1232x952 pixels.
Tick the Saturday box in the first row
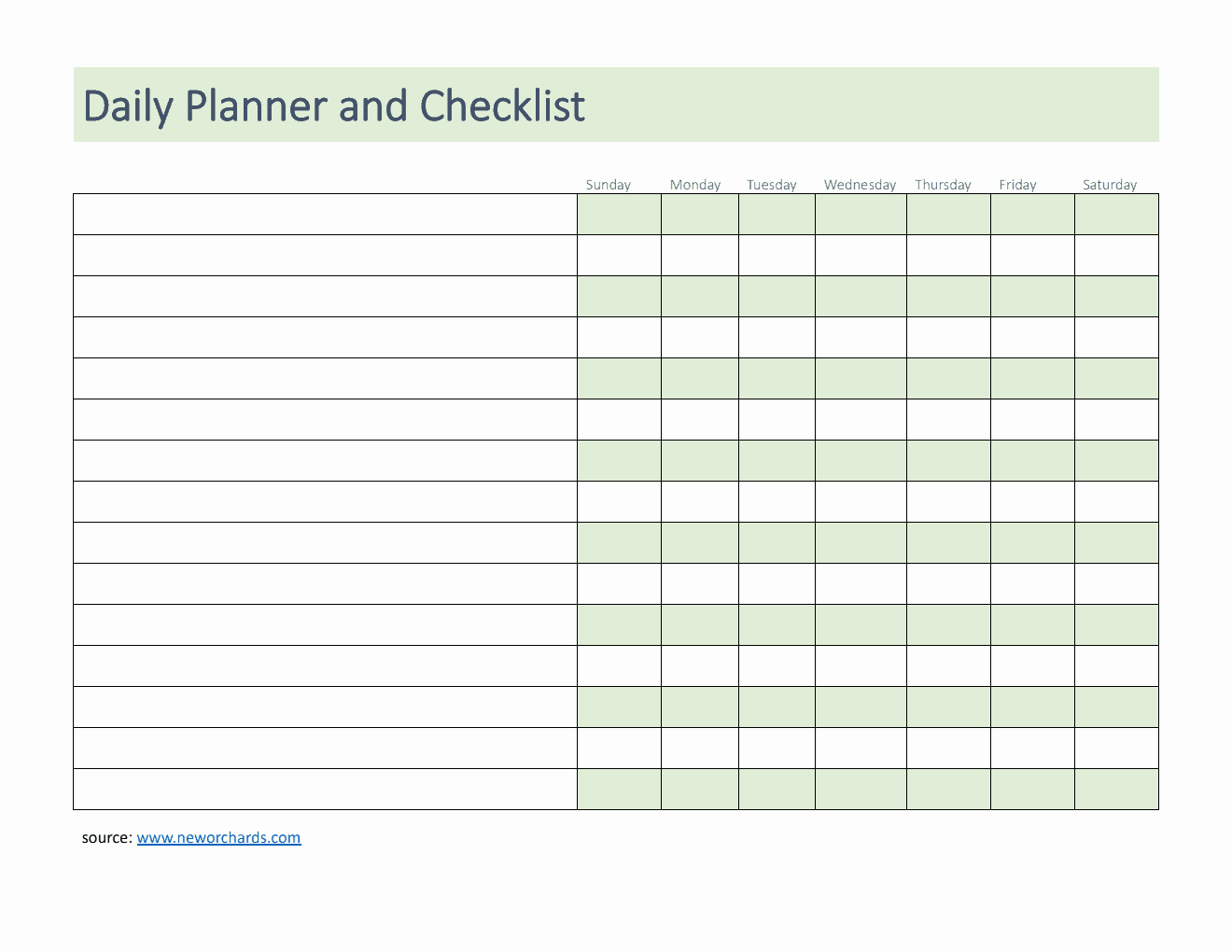[x=1116, y=215]
